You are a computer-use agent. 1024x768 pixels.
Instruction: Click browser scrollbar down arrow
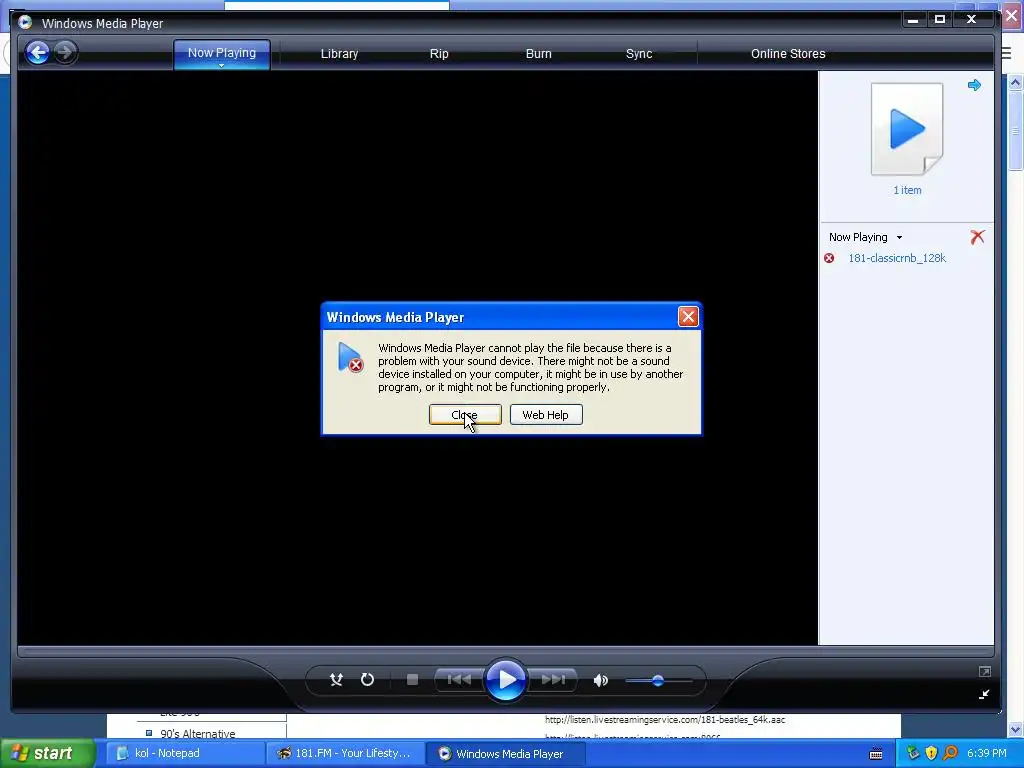[1015, 728]
